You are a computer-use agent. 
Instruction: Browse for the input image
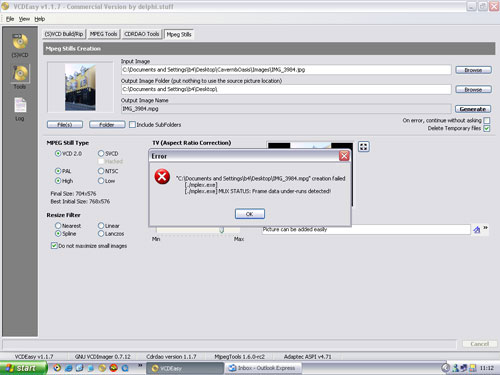[473, 70]
